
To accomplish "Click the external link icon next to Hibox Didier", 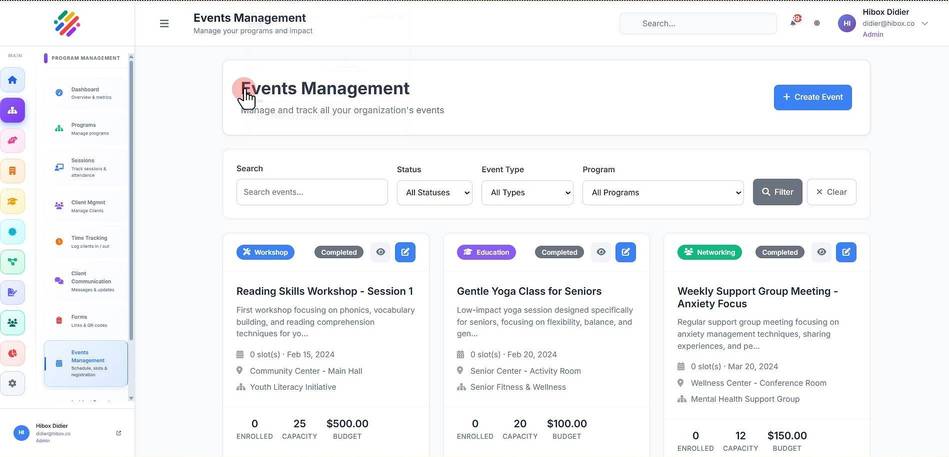I will (x=119, y=433).
